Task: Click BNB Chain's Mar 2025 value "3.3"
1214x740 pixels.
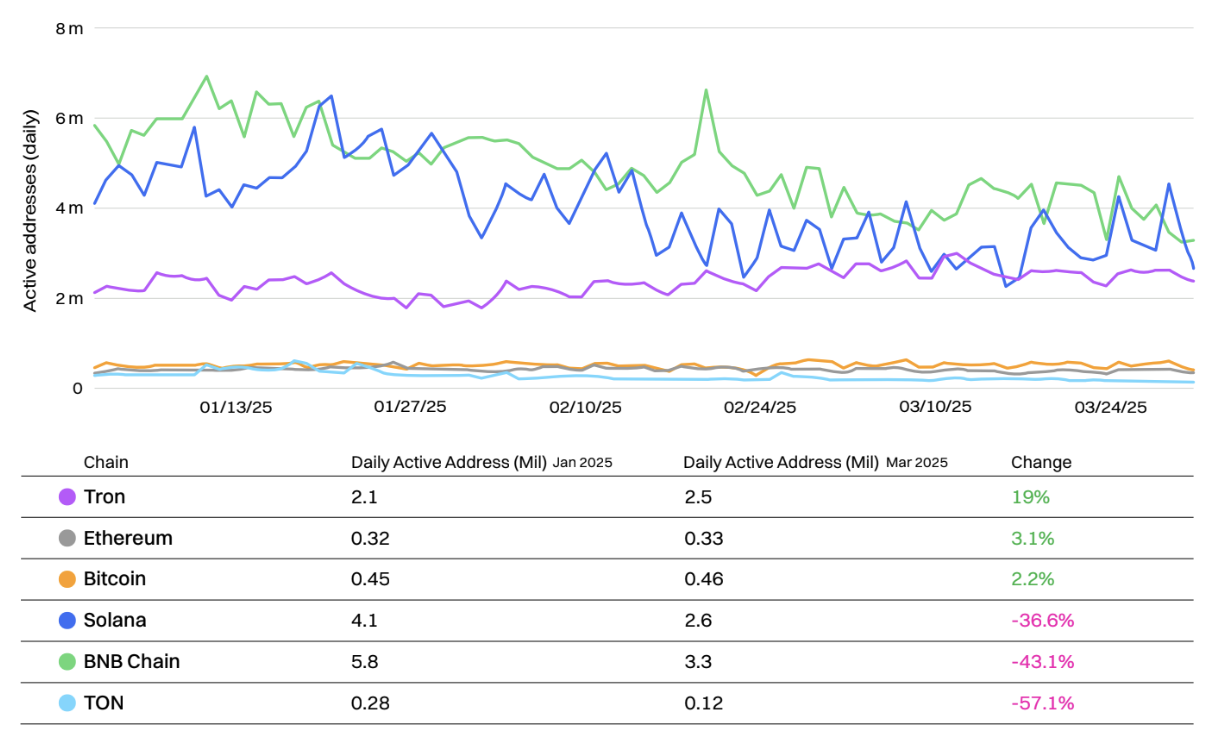Action: 697,661
